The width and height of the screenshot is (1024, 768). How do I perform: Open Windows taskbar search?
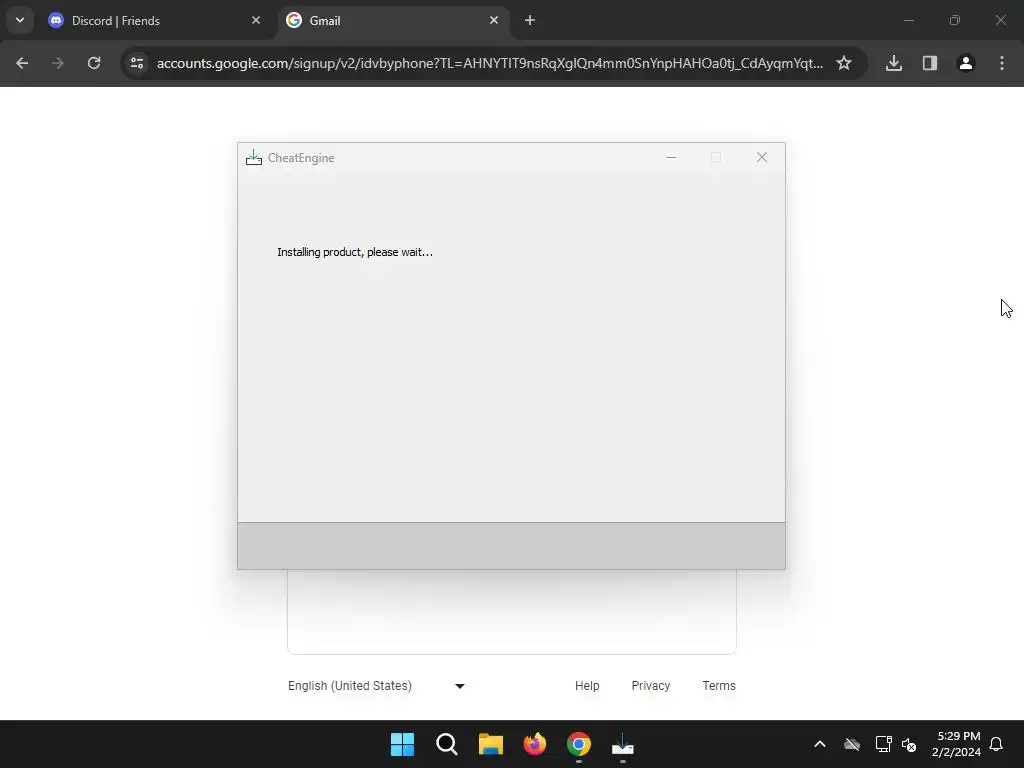coord(447,744)
